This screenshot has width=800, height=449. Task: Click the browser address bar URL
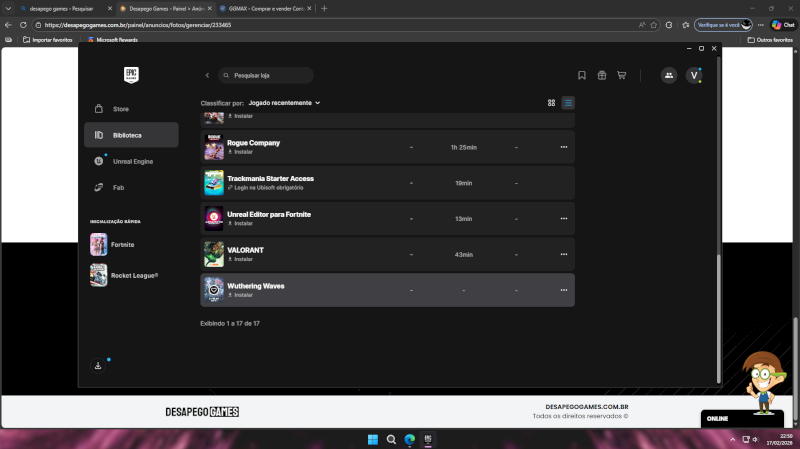coord(138,25)
